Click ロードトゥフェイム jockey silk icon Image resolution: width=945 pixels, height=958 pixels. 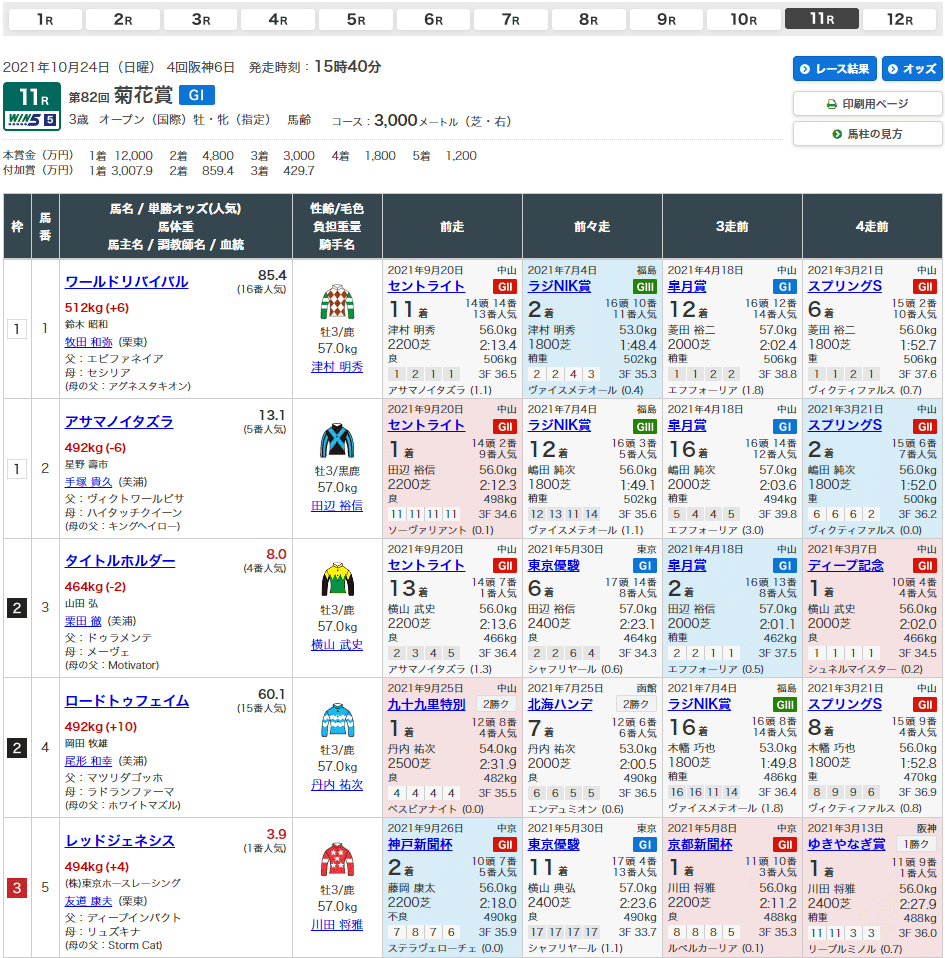337,720
